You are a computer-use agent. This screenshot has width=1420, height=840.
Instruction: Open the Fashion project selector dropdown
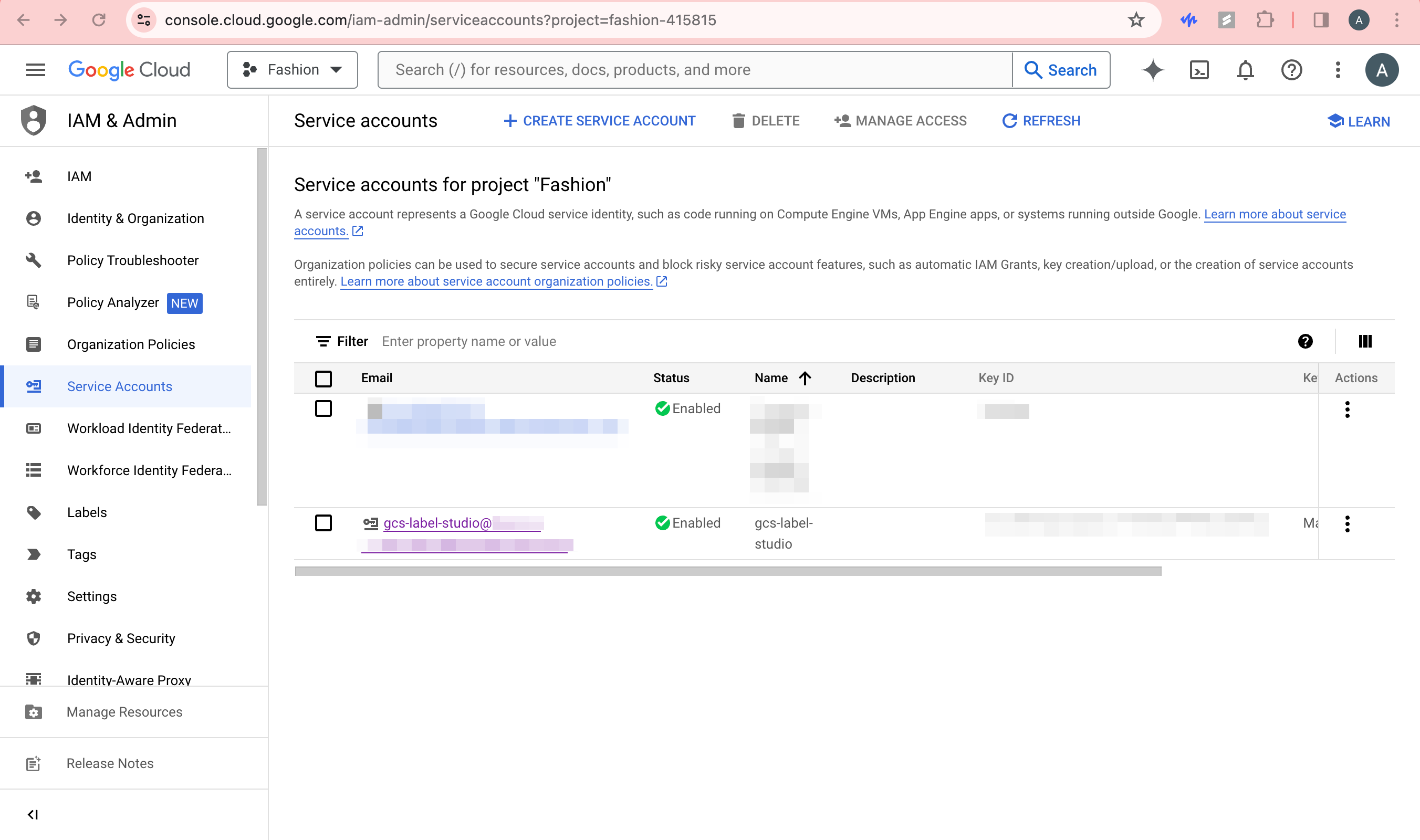(x=292, y=70)
